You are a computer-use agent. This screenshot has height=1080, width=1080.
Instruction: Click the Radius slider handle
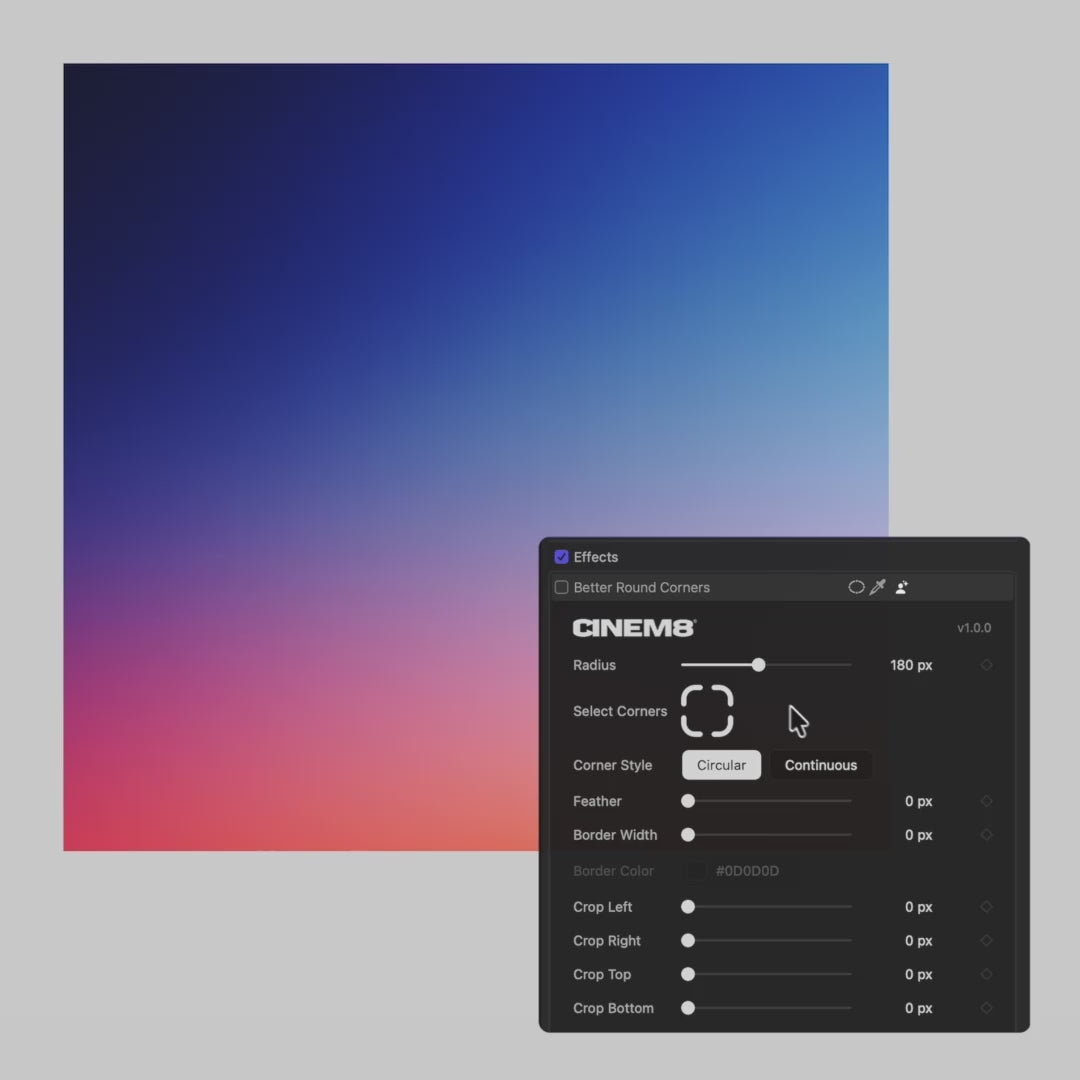coord(758,665)
